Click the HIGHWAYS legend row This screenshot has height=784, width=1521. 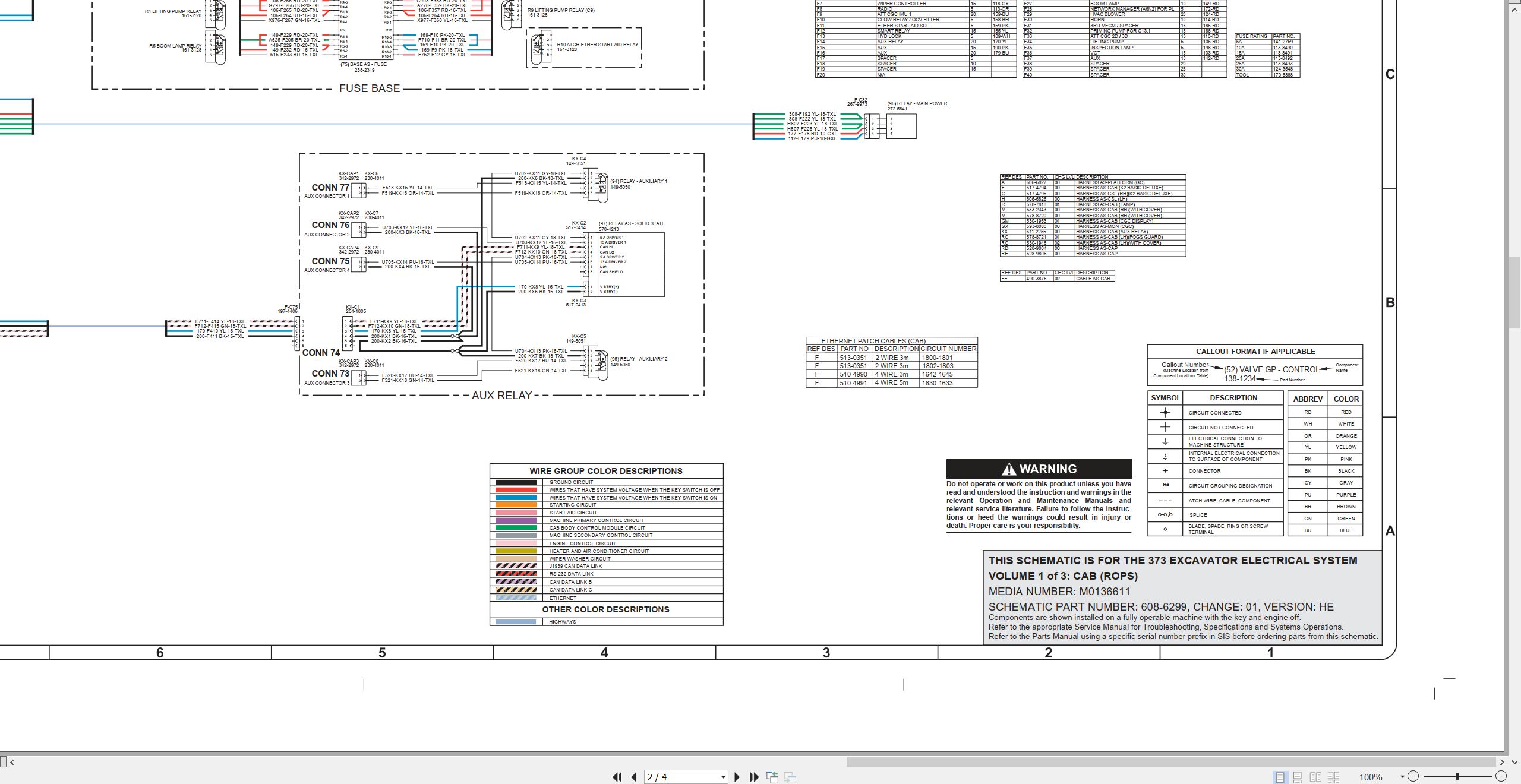[606, 622]
